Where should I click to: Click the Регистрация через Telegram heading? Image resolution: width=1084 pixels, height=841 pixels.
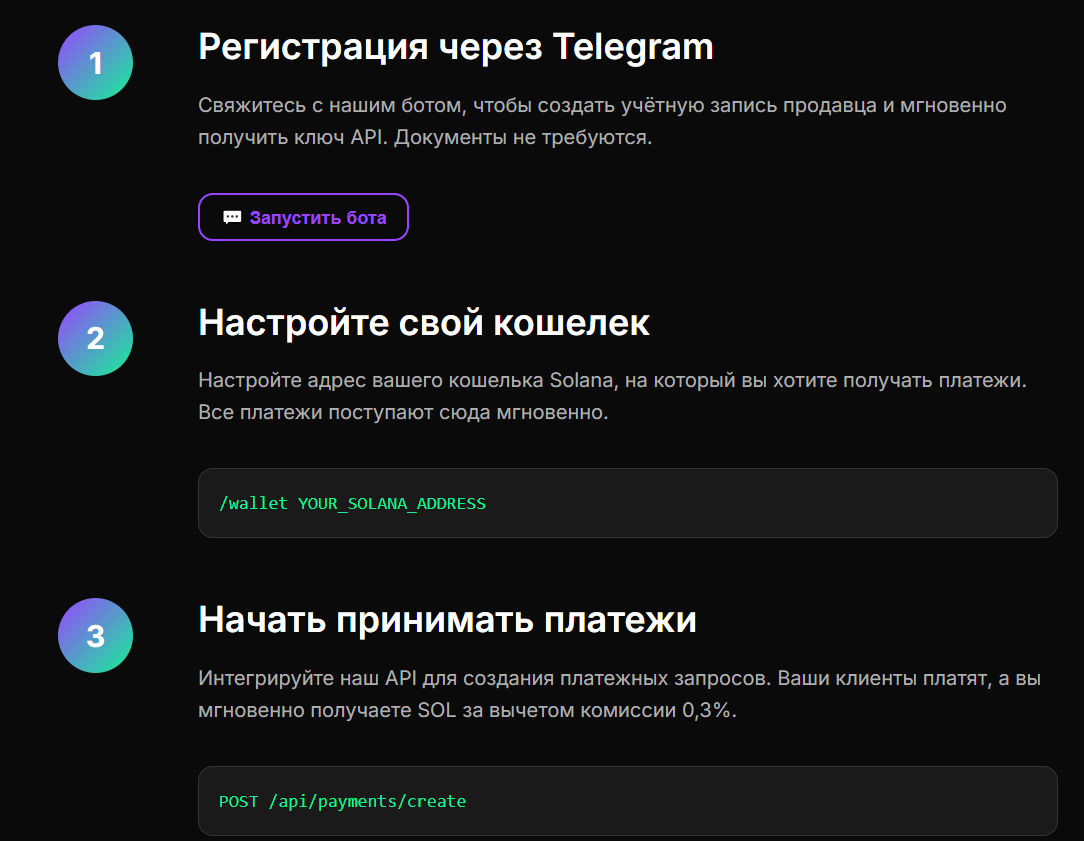[x=456, y=46]
